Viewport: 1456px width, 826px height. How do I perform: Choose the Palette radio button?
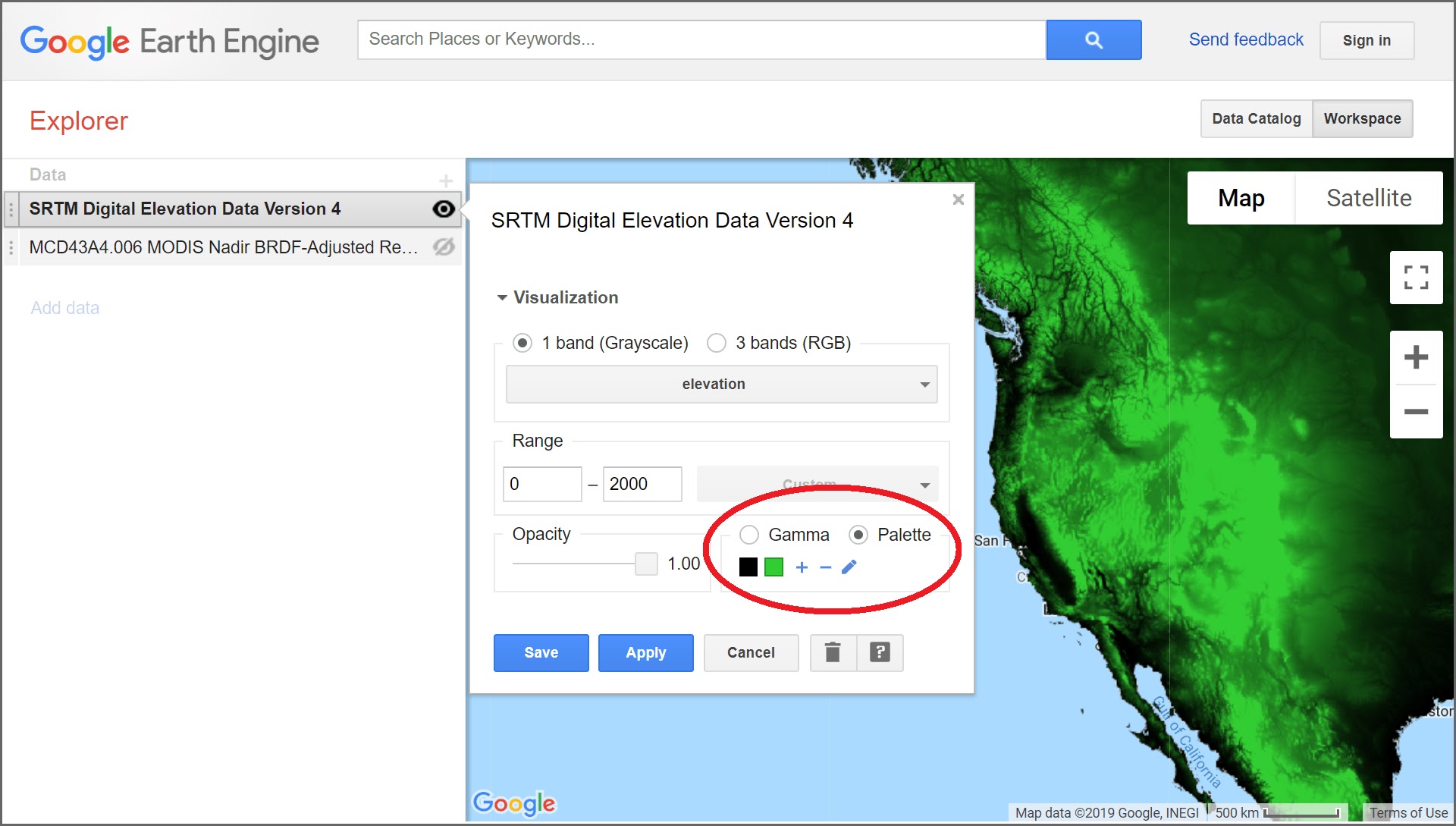tap(858, 535)
